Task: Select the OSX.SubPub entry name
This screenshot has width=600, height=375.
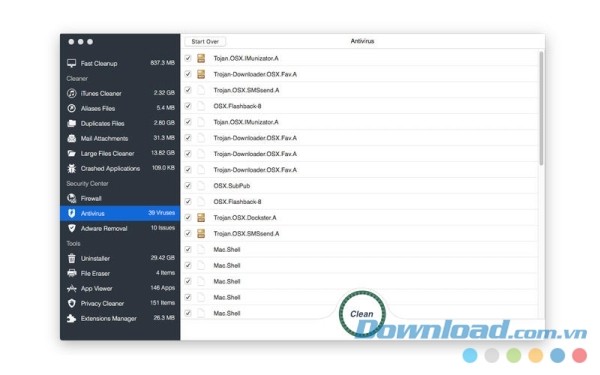Action: click(232, 186)
